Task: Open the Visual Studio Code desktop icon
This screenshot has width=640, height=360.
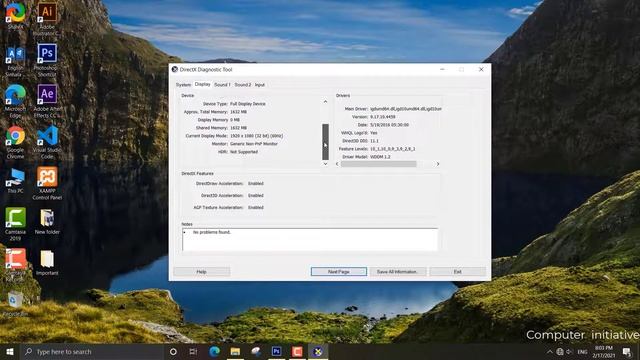Action: pyautogui.click(x=47, y=142)
